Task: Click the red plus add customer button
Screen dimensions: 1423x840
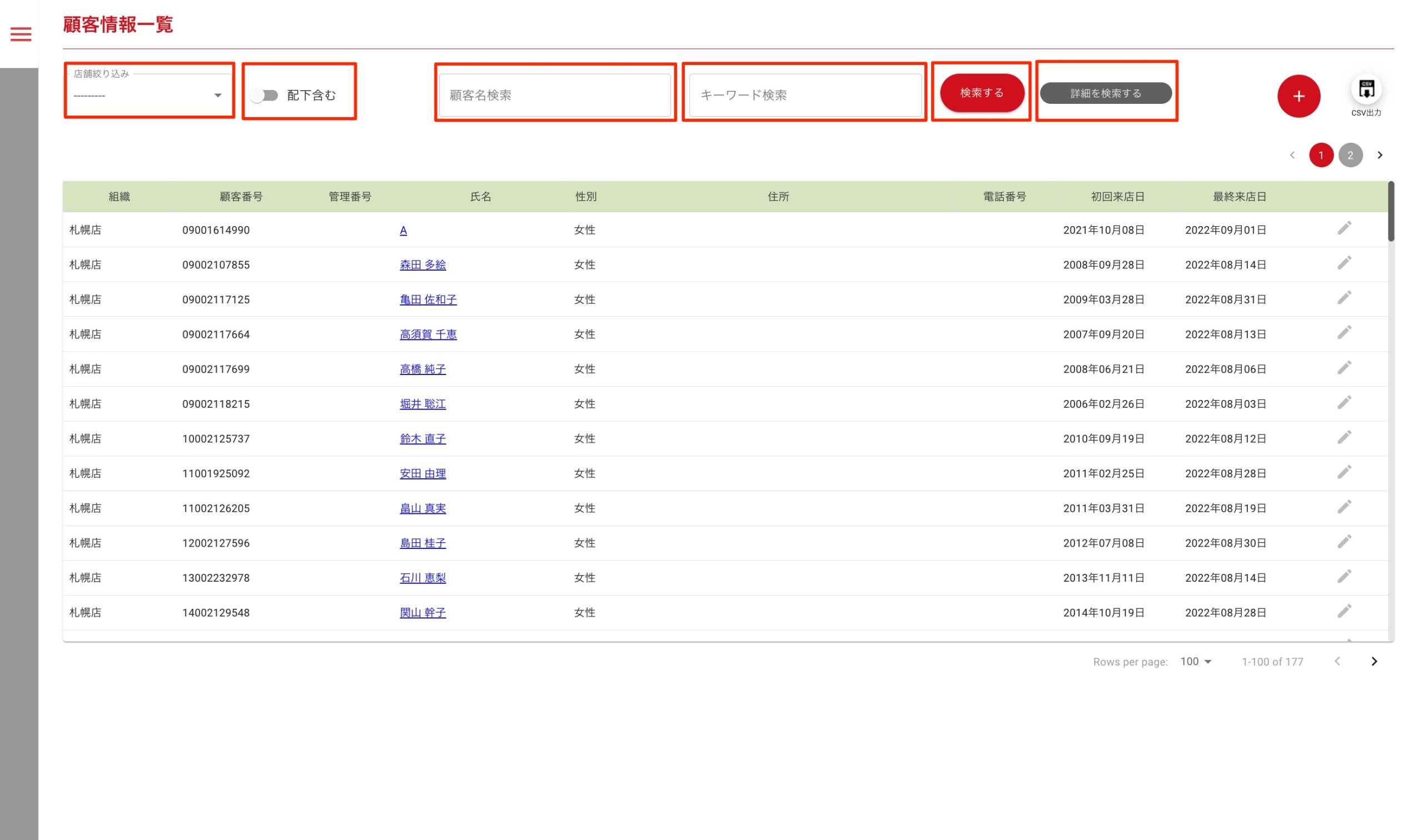Action: [1298, 96]
